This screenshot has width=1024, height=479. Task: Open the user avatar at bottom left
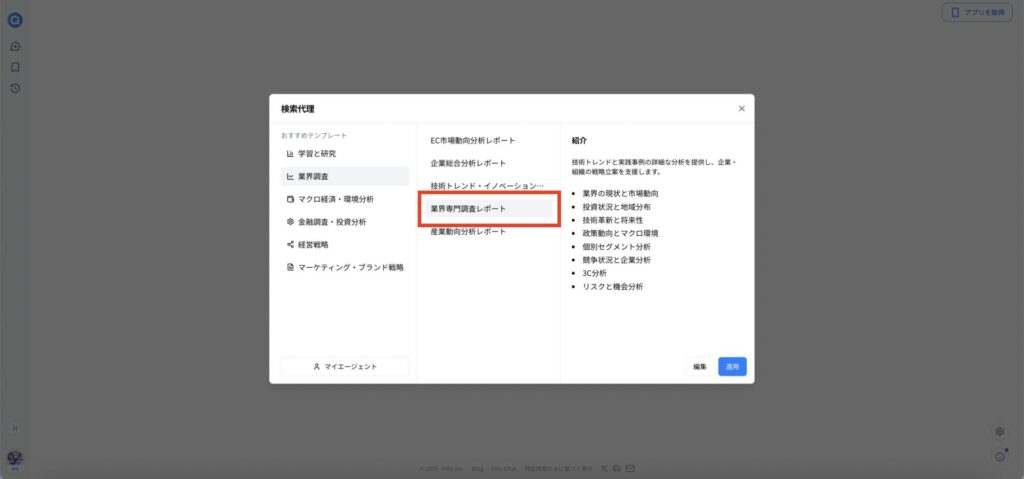point(15,459)
